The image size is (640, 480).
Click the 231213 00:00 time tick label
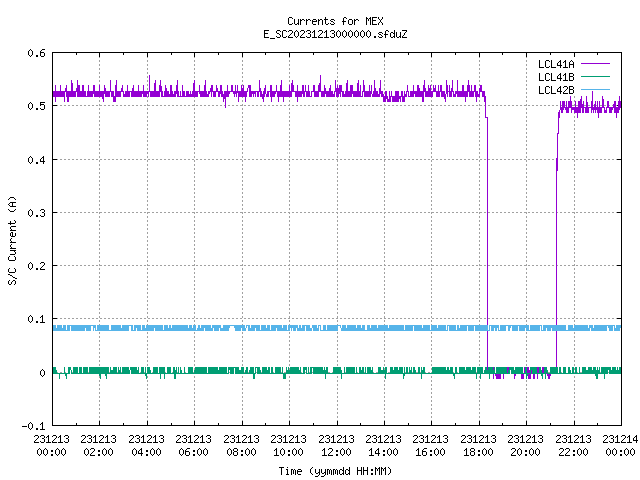point(51,446)
